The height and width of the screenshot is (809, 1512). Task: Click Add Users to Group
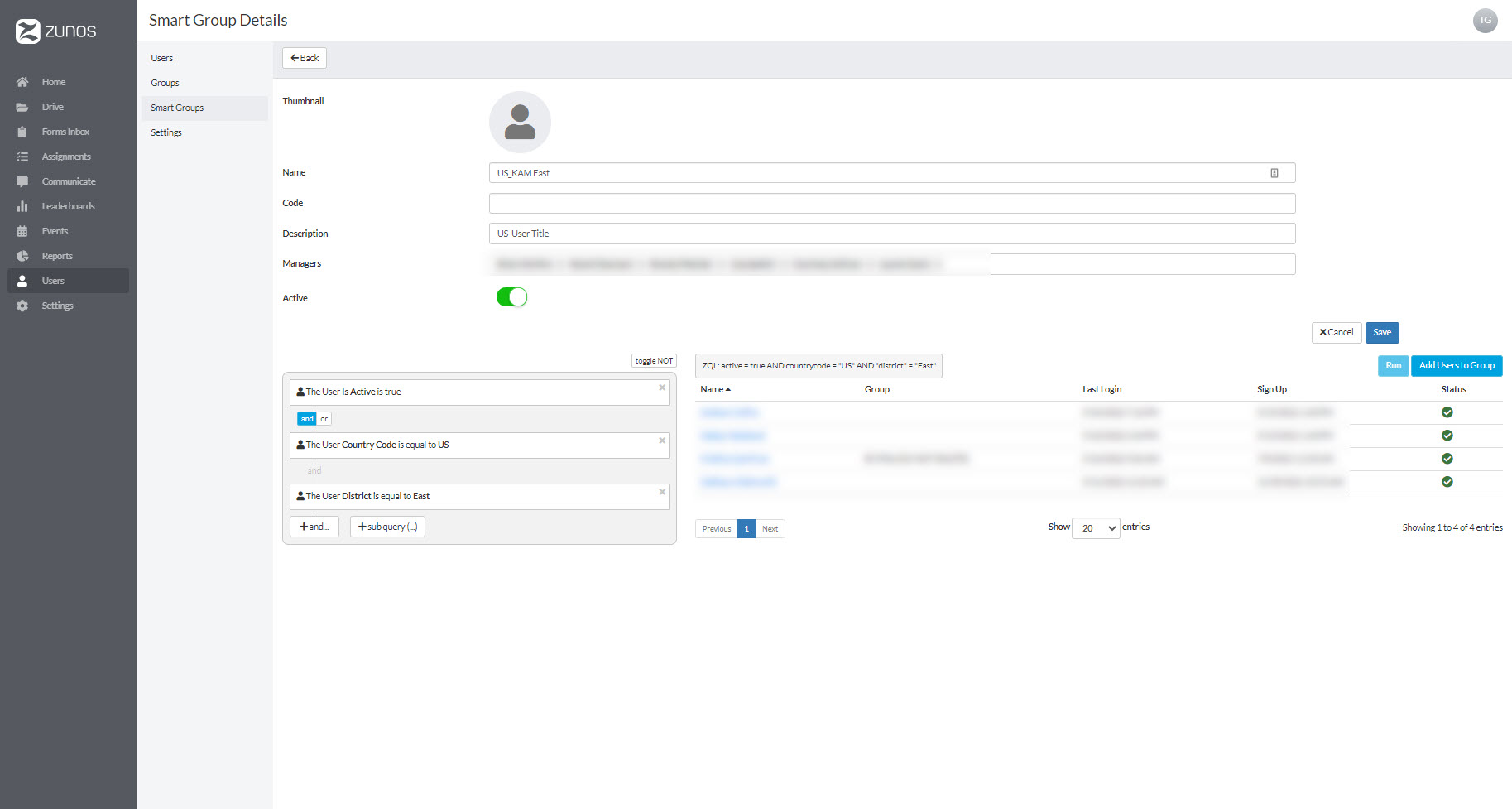(x=1457, y=366)
